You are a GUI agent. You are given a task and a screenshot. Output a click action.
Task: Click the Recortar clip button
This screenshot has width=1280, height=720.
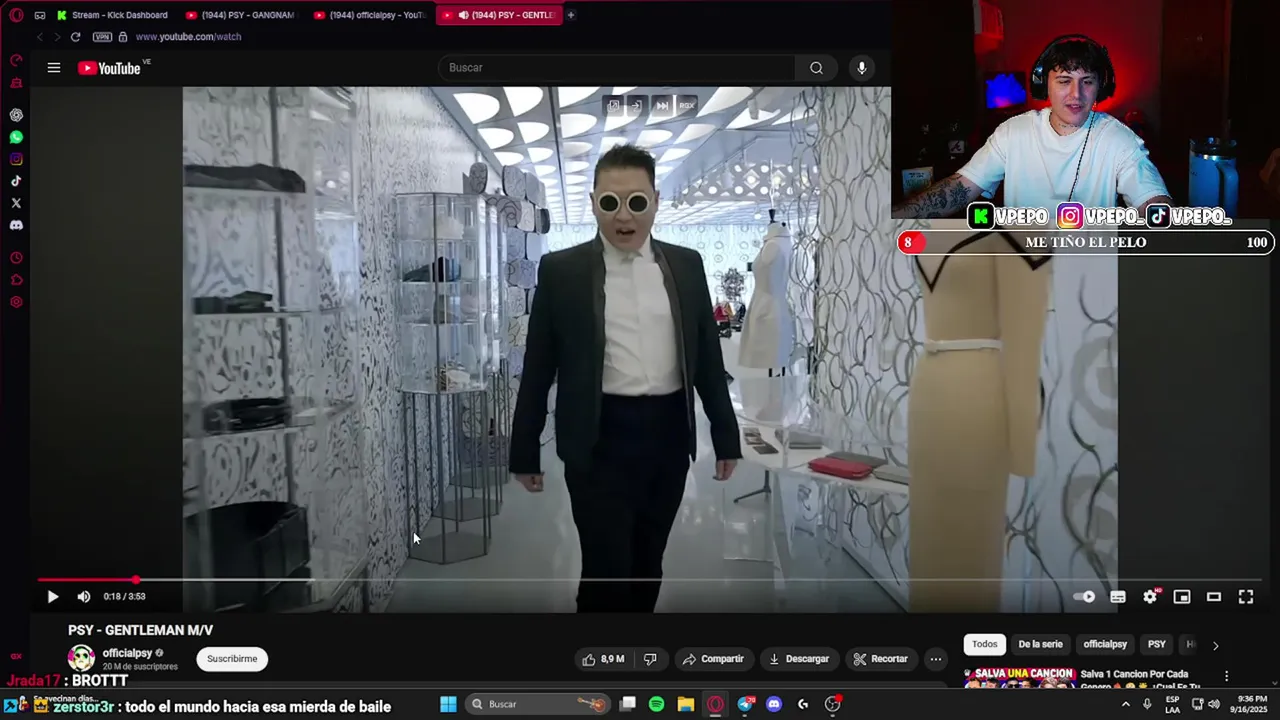880,659
